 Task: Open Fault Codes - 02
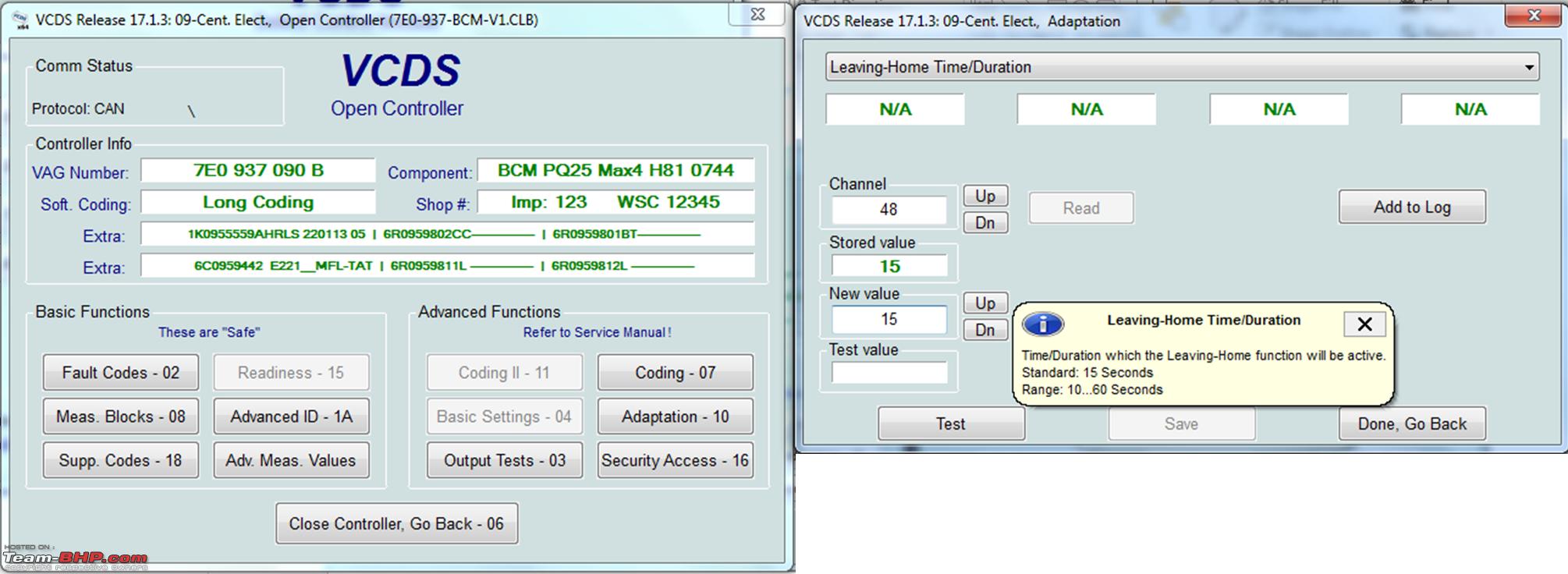[x=121, y=373]
